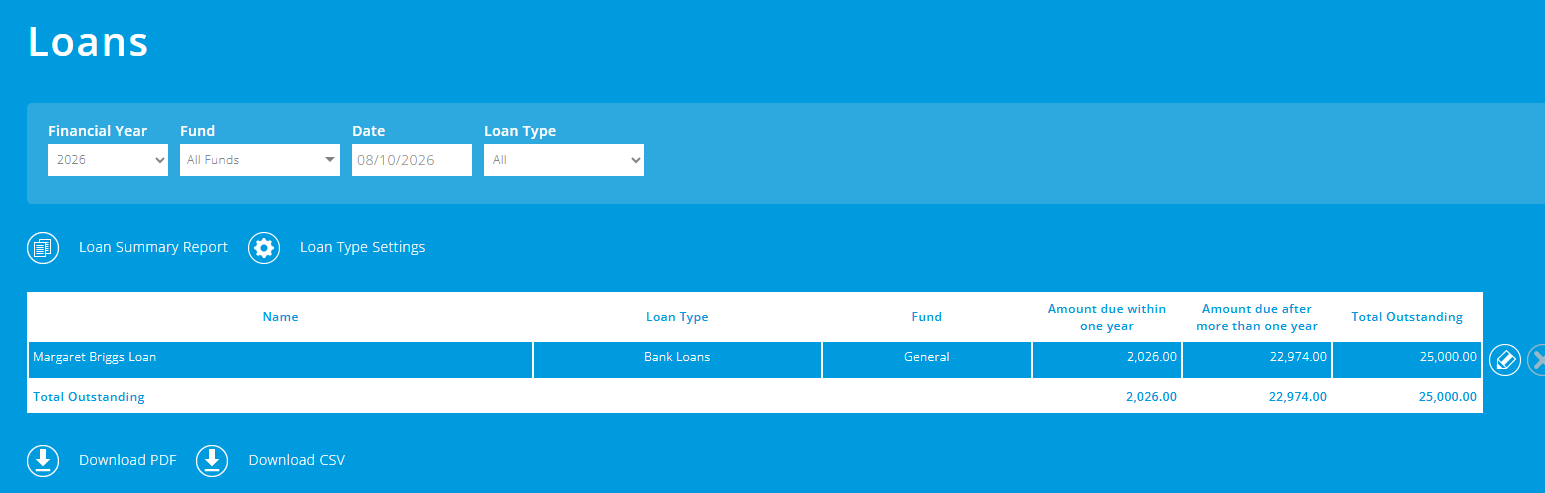Click the Loan Type Settings gear icon

(x=264, y=248)
